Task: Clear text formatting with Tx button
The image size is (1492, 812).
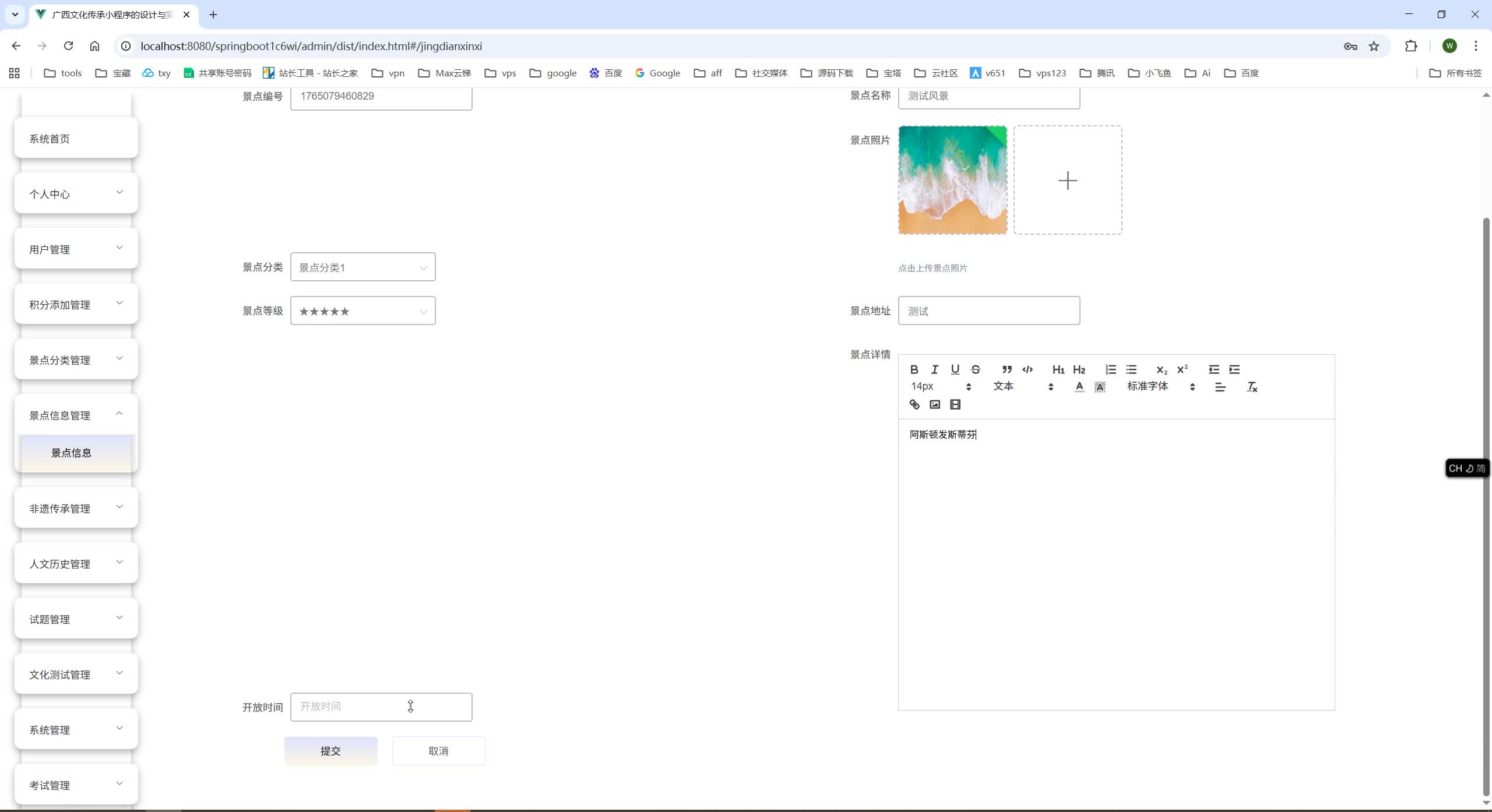Action: click(1251, 387)
